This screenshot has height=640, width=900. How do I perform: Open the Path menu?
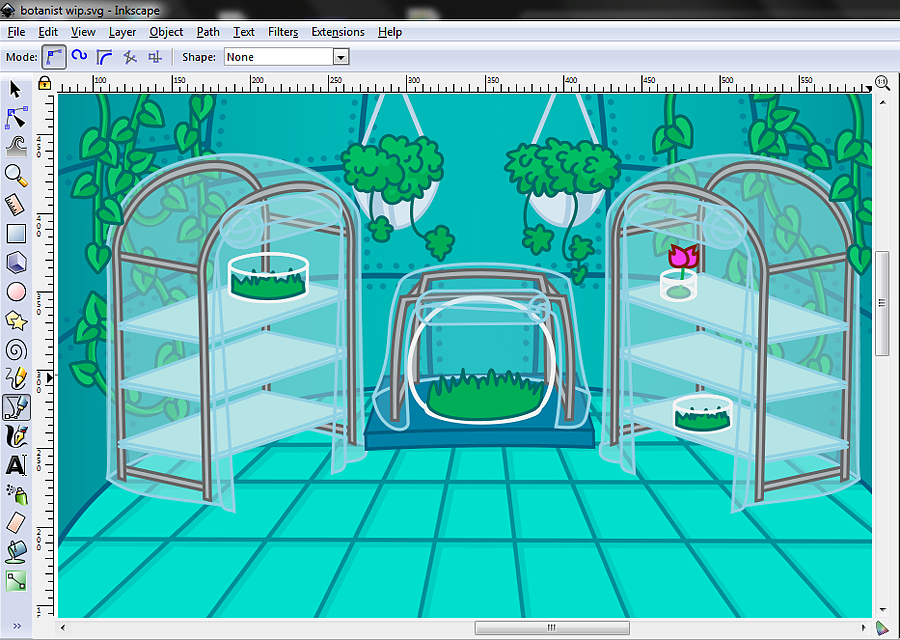(x=208, y=32)
